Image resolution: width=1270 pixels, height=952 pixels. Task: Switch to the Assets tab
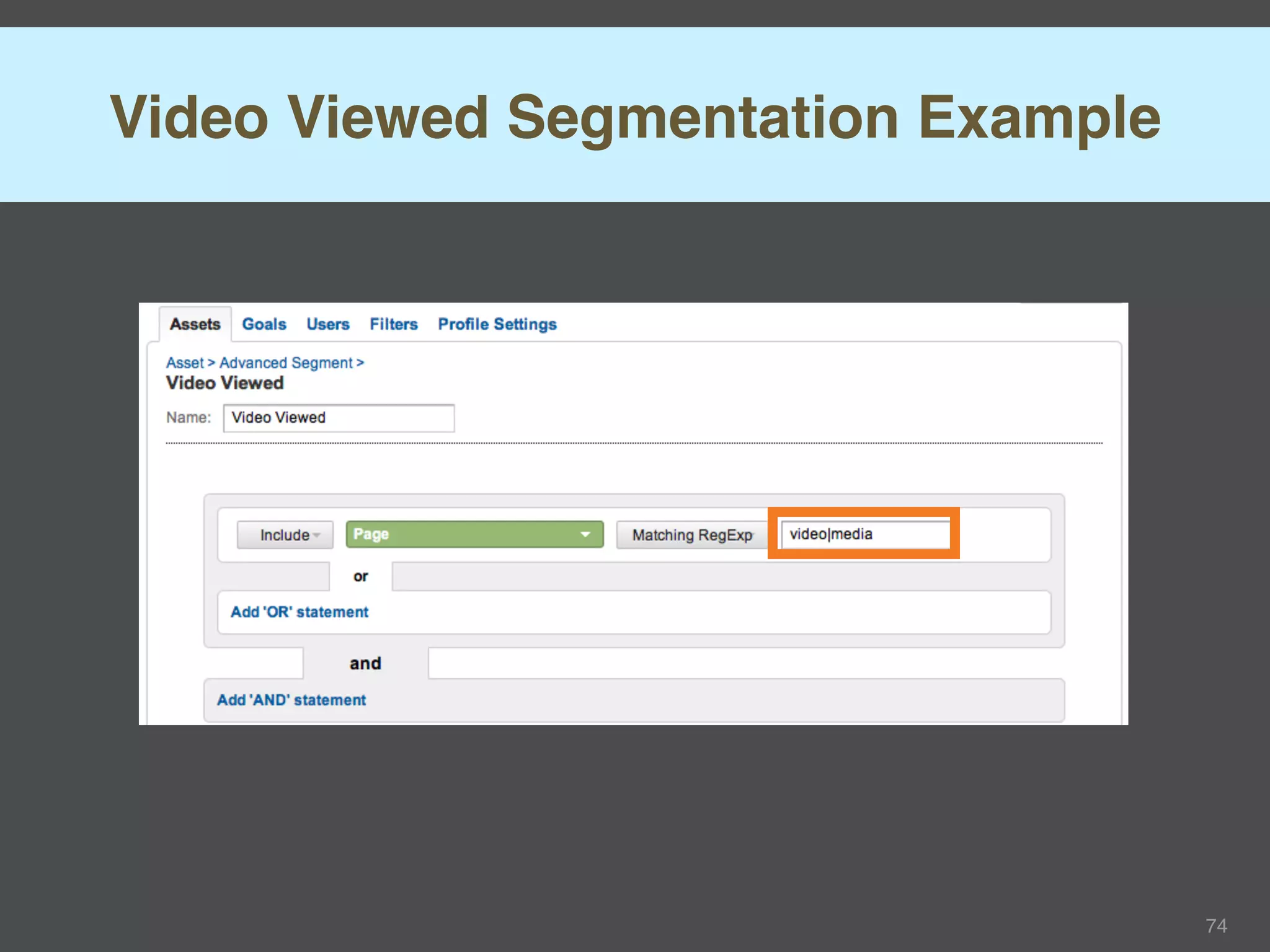(195, 324)
